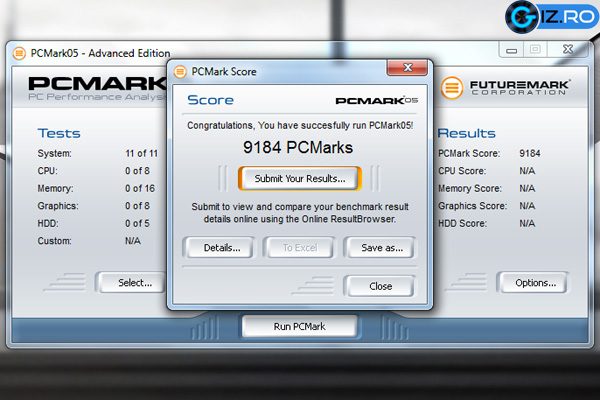Click the Futuremark Corporation orange logo
This screenshot has width=600, height=400.
pyautogui.click(x=452, y=87)
